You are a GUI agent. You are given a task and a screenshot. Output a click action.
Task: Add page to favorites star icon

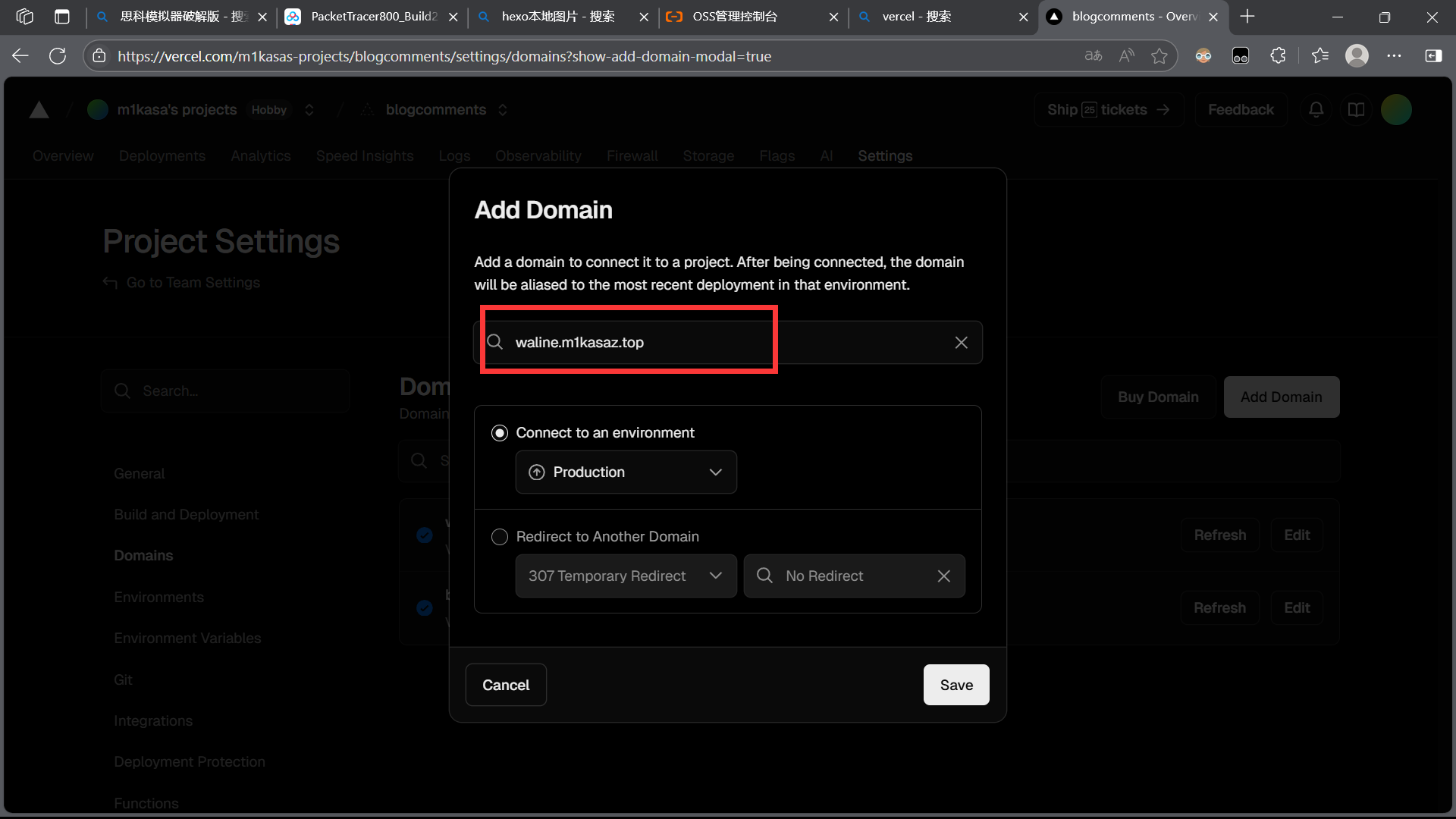pyautogui.click(x=1159, y=56)
